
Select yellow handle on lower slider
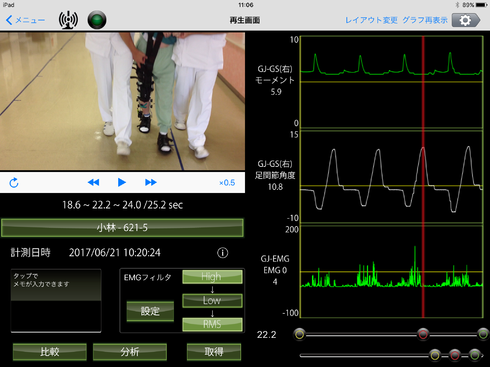pyautogui.click(x=435, y=355)
